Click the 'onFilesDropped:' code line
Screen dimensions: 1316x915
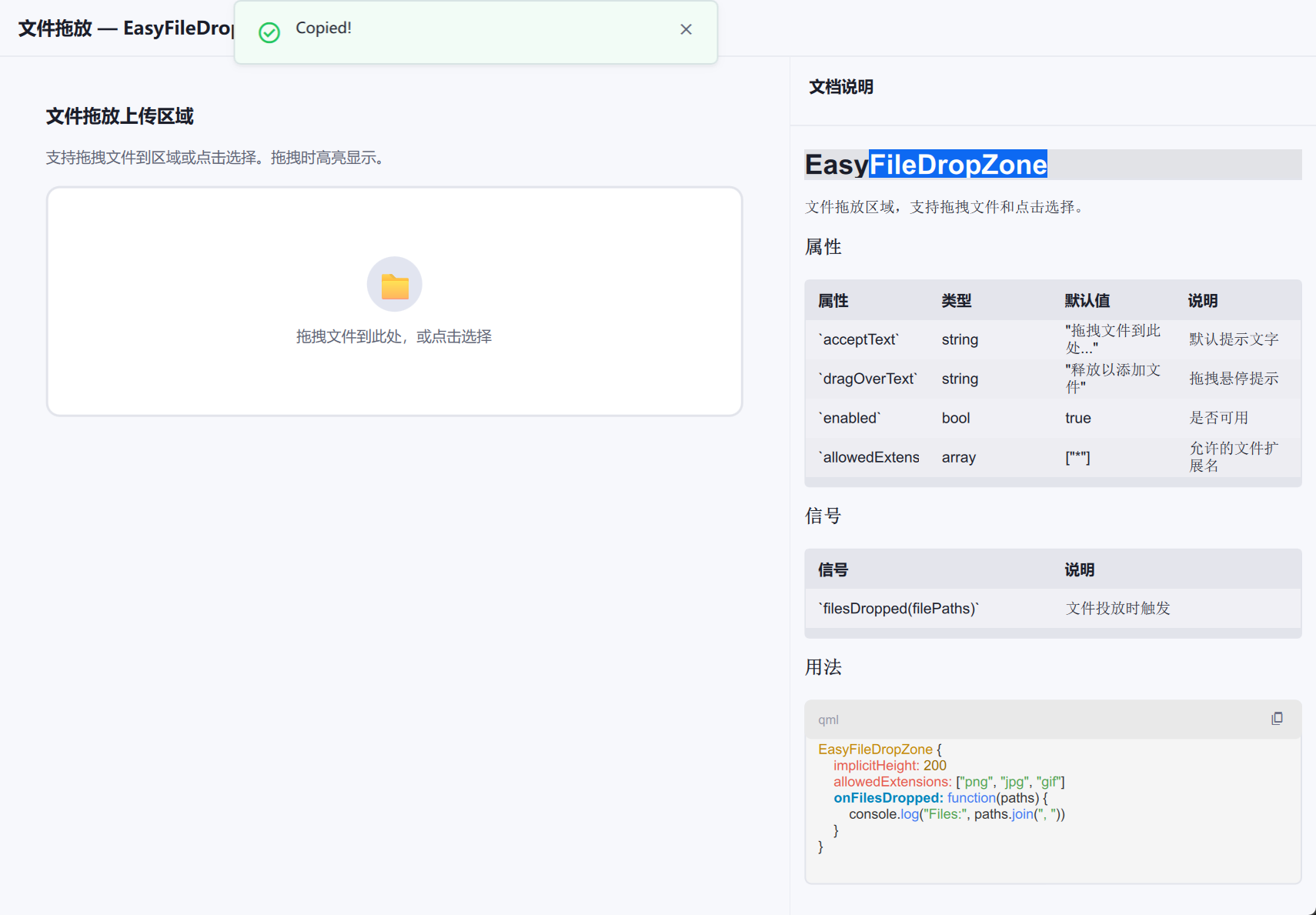click(x=940, y=798)
